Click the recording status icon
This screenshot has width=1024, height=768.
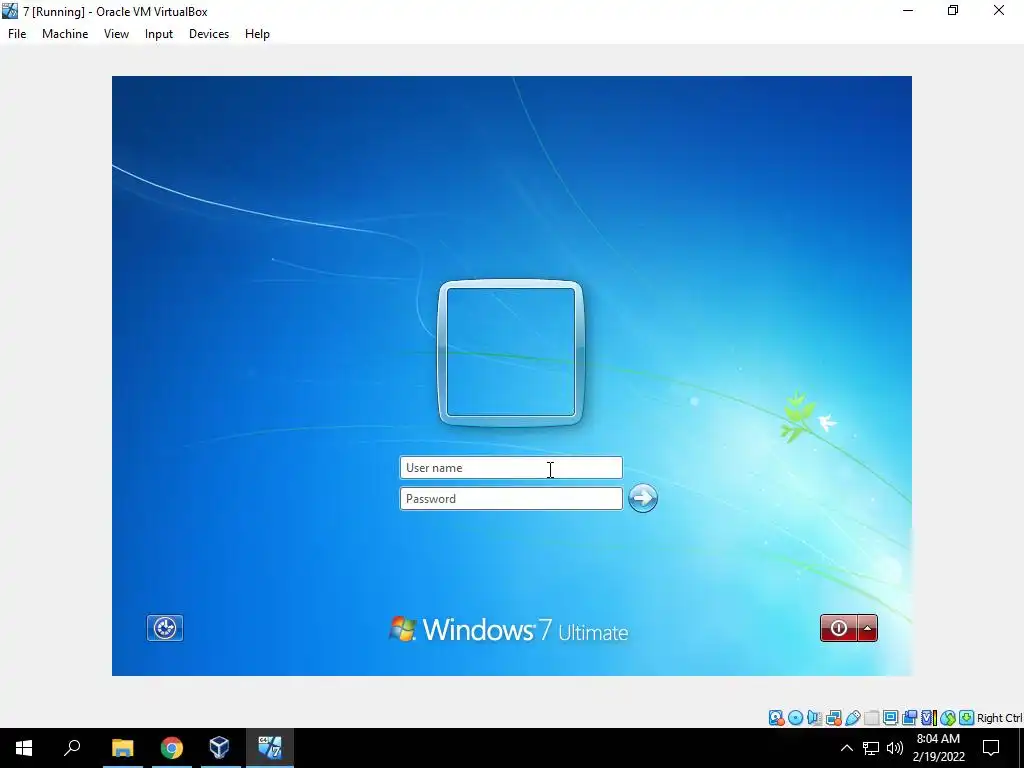point(909,718)
